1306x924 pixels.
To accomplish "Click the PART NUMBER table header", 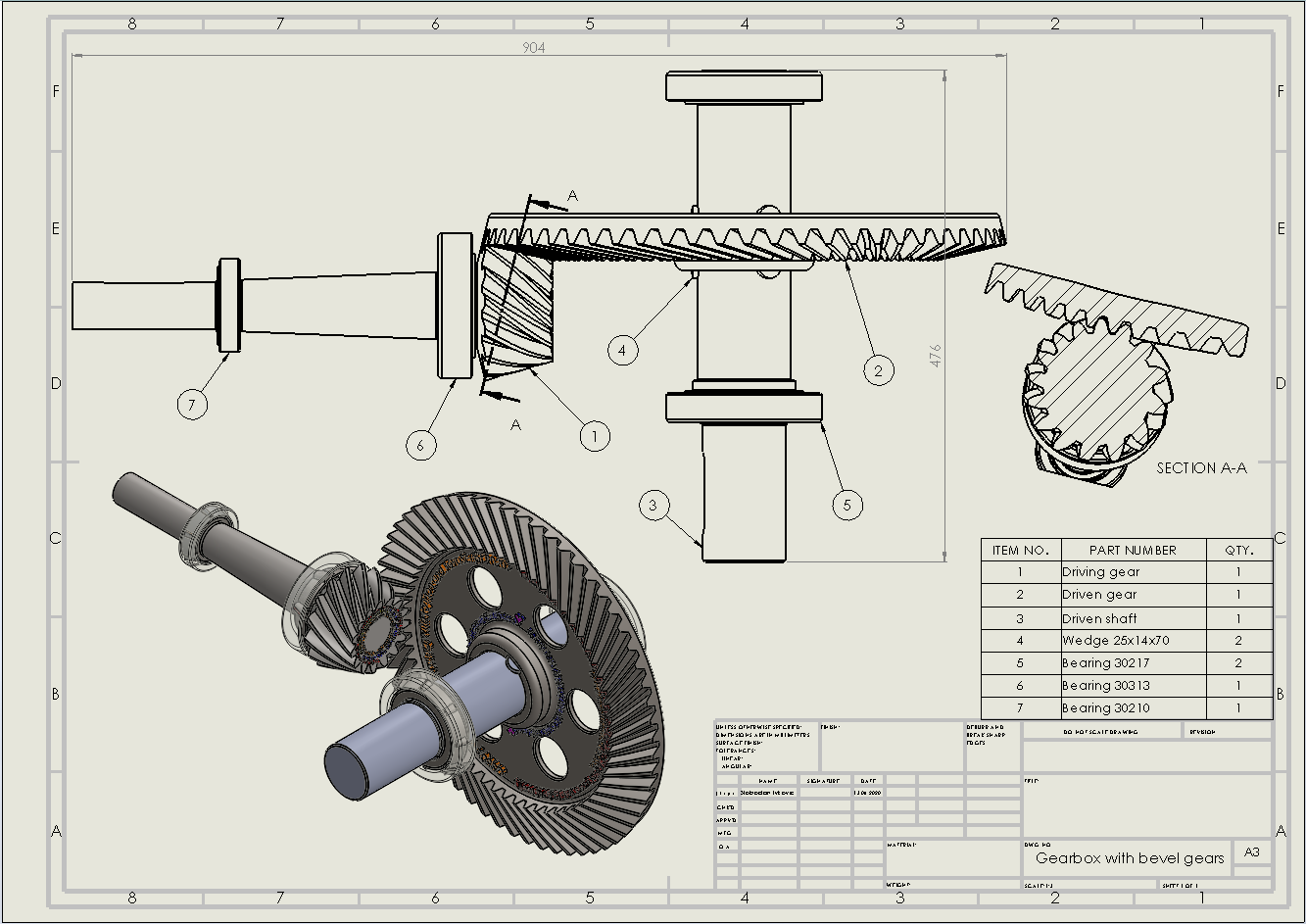I will coord(1133,550).
